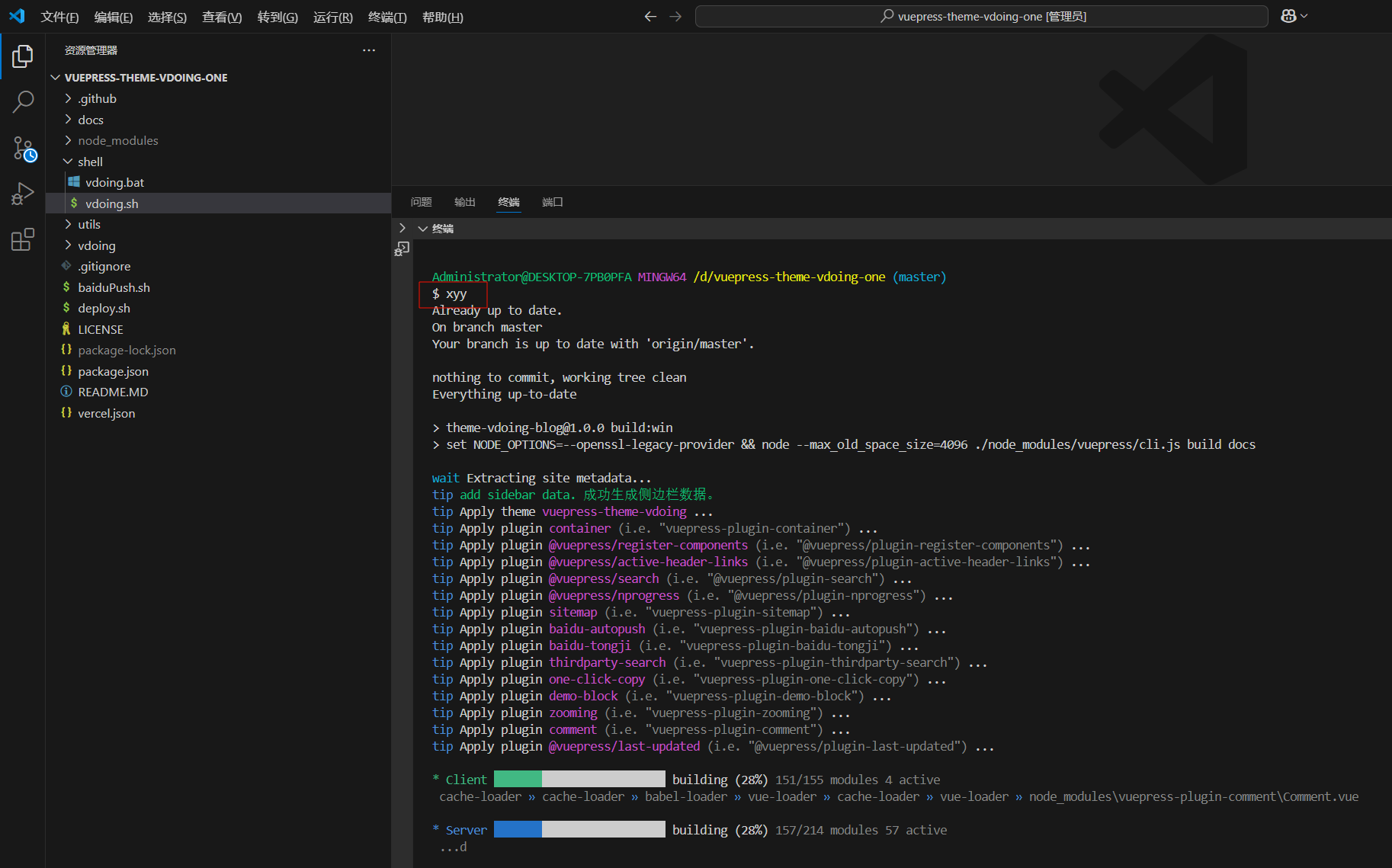1392x868 pixels.
Task: Open the Search view in activity bar
Action: click(23, 101)
